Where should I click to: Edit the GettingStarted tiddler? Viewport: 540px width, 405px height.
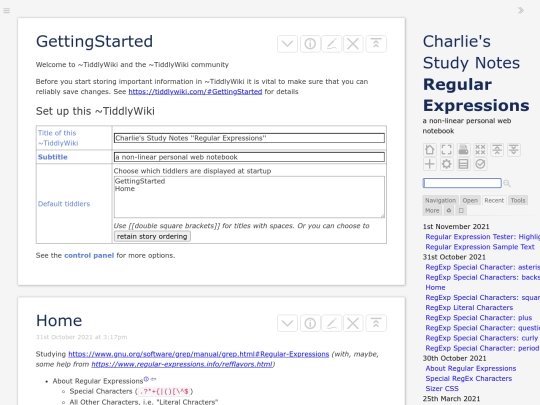coord(331,44)
